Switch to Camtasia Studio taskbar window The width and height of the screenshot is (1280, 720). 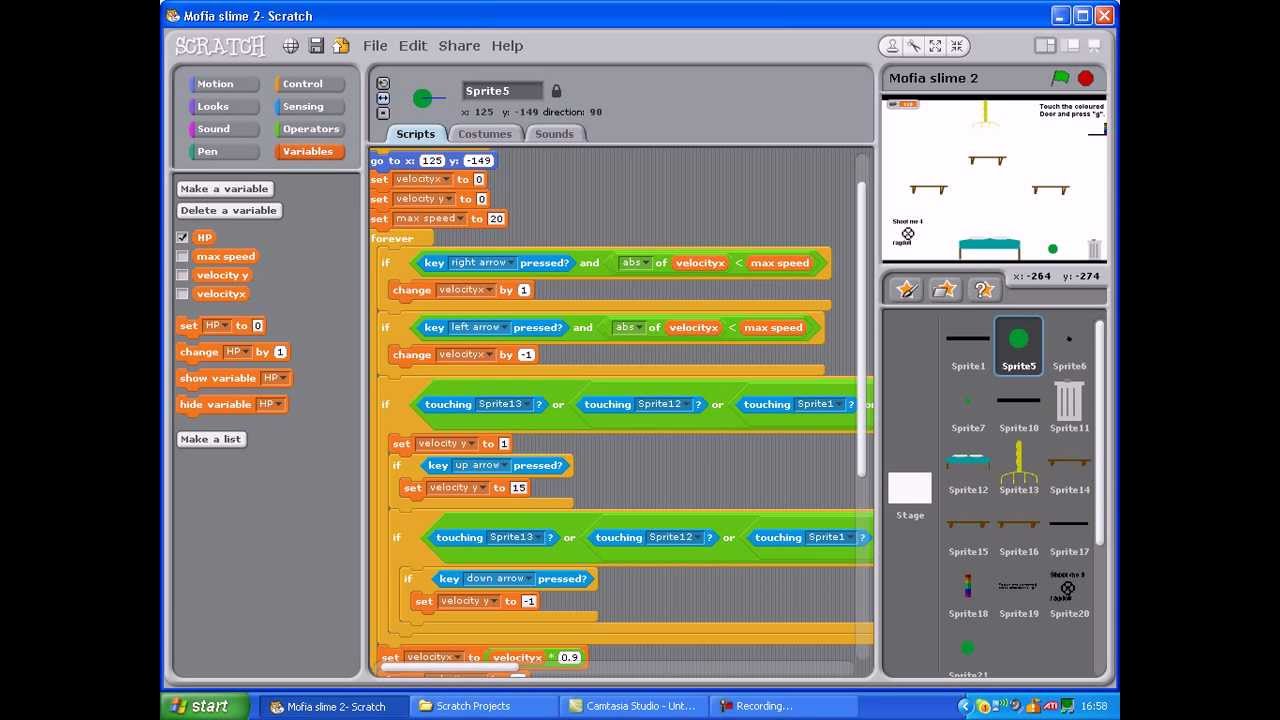pos(633,706)
